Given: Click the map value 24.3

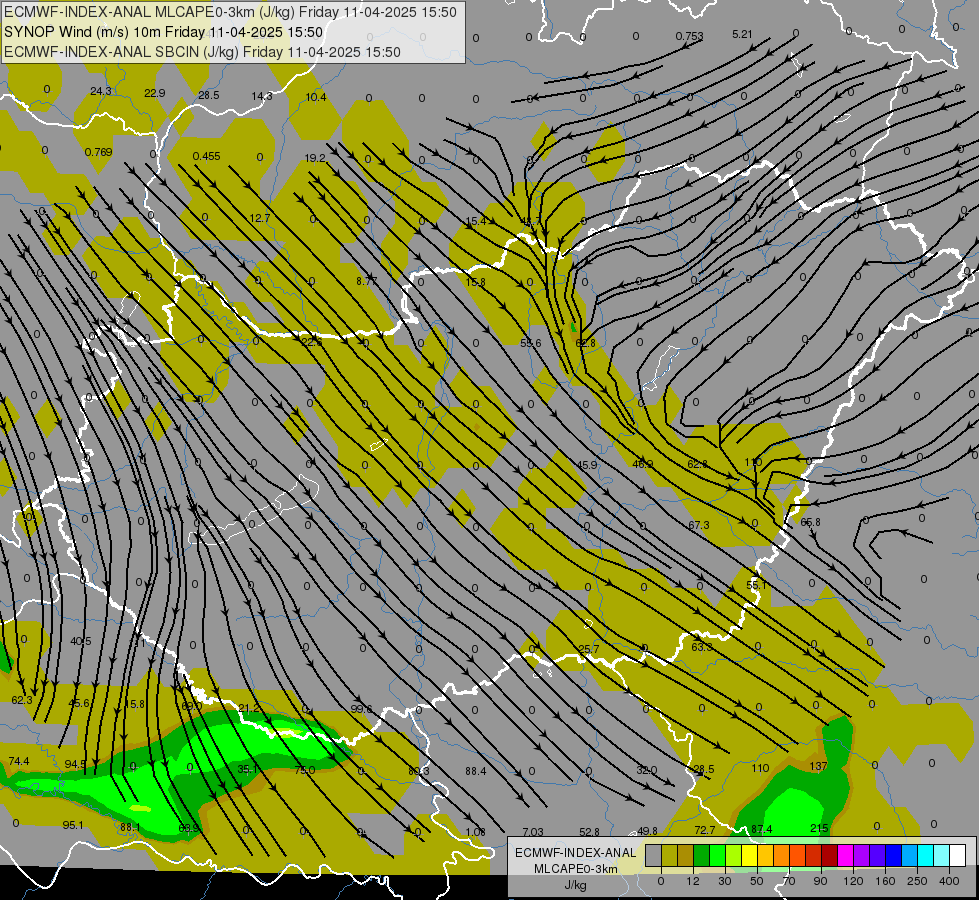Looking at the screenshot, I should (101, 91).
